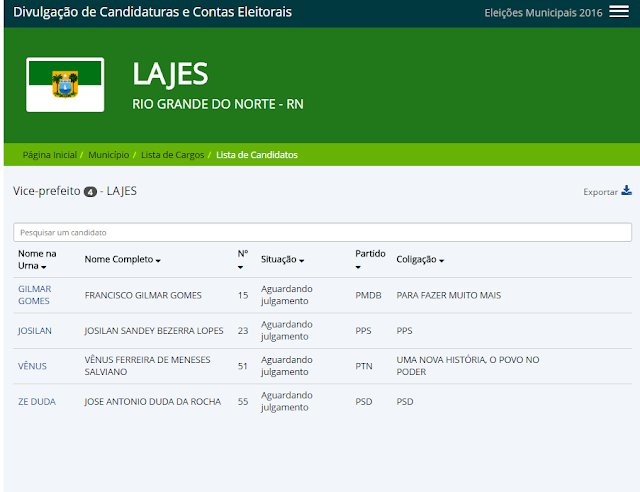640x492 pixels.
Task: Click the Rio Grande do Norte flag image
Action: coord(65,85)
